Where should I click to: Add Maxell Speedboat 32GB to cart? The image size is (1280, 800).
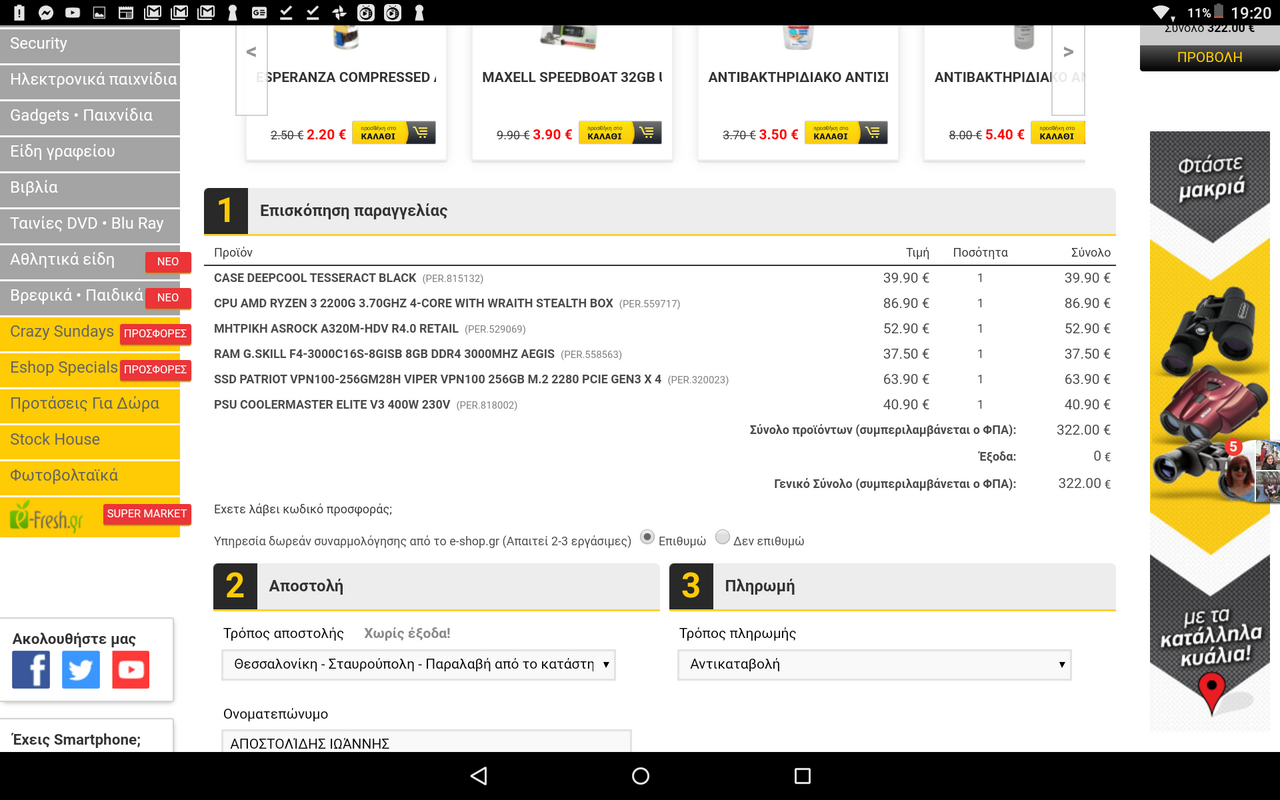(x=619, y=132)
